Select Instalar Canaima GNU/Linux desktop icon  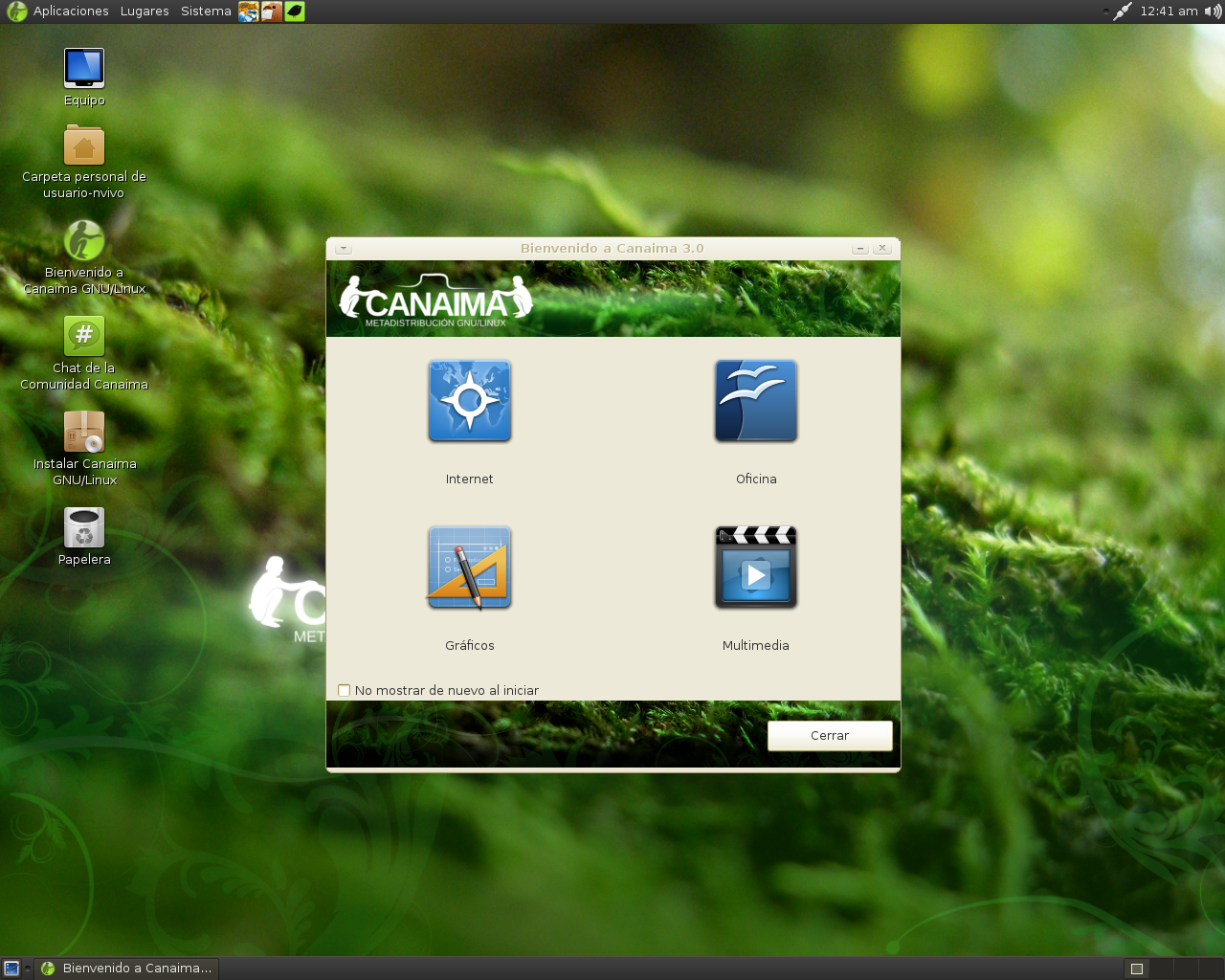[84, 432]
